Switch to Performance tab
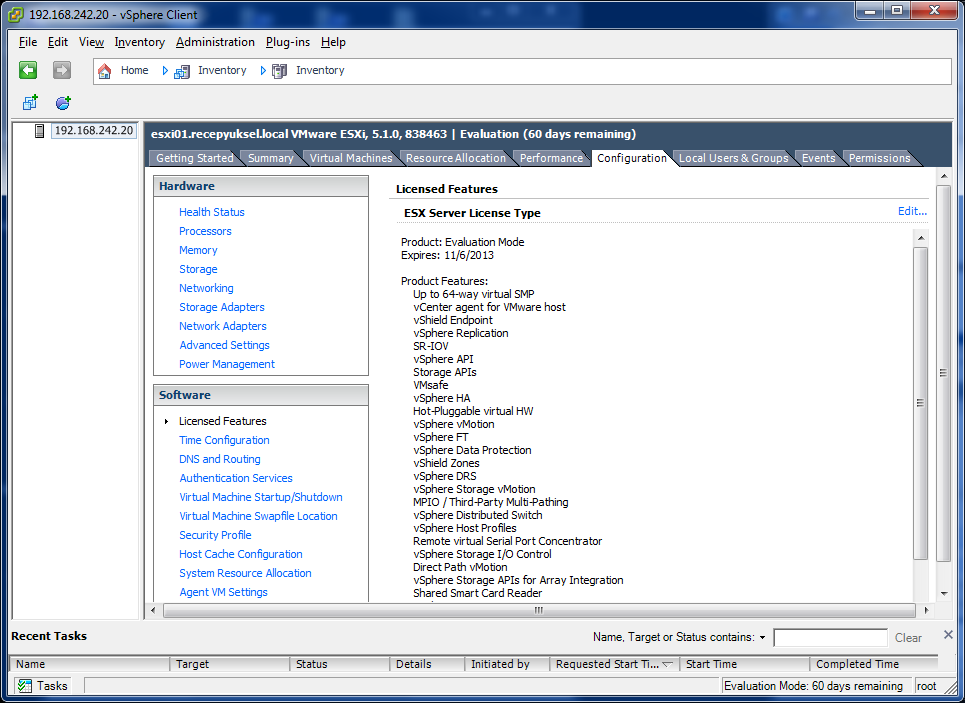The height and width of the screenshot is (703, 965). tap(551, 158)
